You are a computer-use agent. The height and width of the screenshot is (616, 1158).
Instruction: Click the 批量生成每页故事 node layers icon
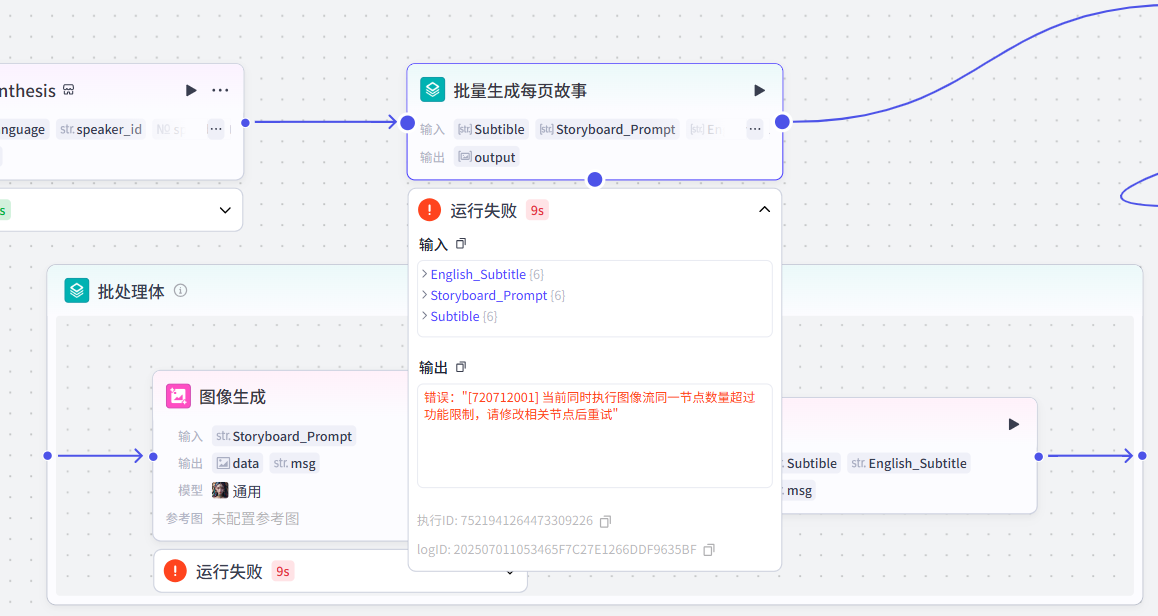point(432,90)
